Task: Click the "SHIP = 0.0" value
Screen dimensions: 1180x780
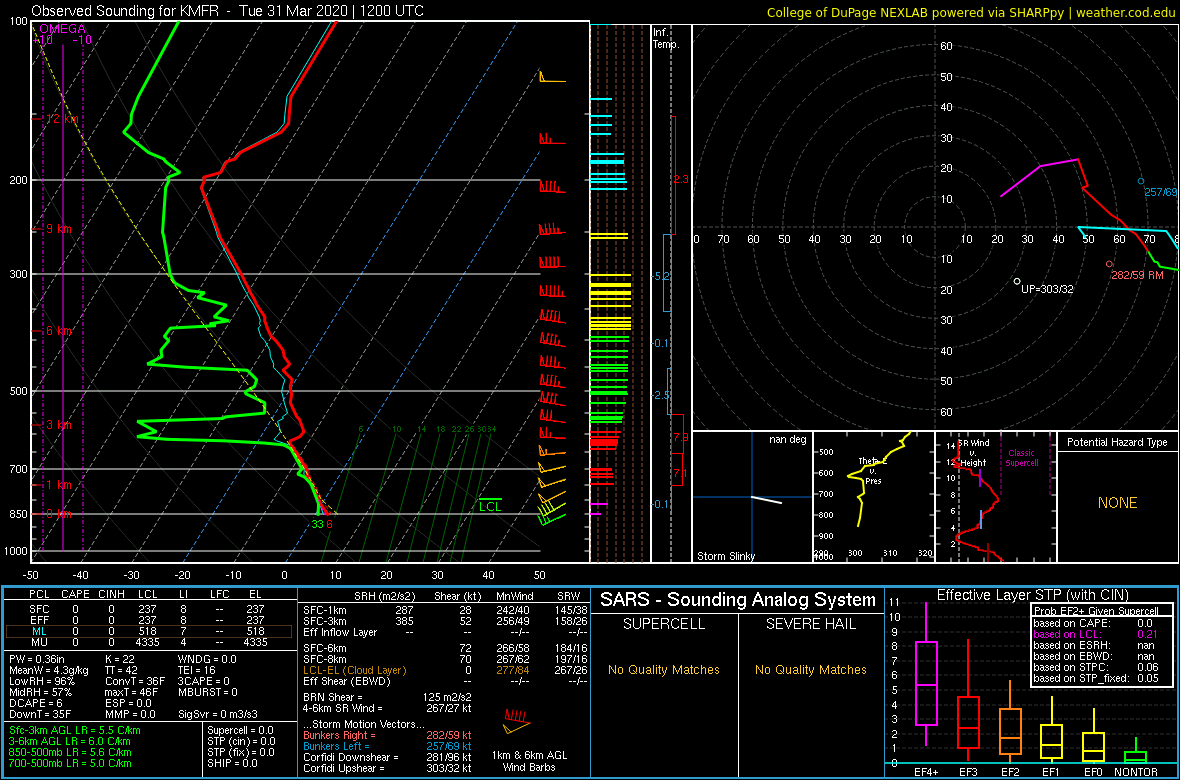Action: (233, 763)
